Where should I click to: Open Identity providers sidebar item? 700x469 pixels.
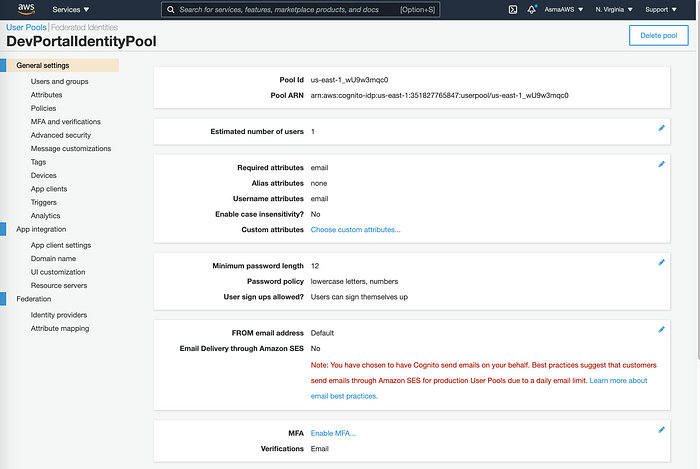59,315
